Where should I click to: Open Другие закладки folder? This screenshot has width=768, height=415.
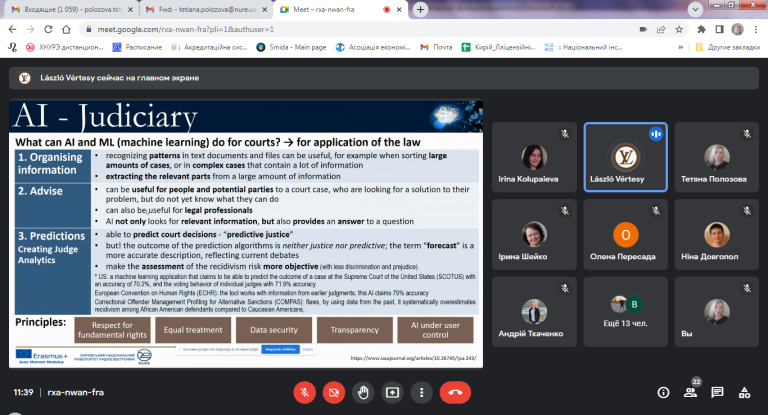[727, 47]
